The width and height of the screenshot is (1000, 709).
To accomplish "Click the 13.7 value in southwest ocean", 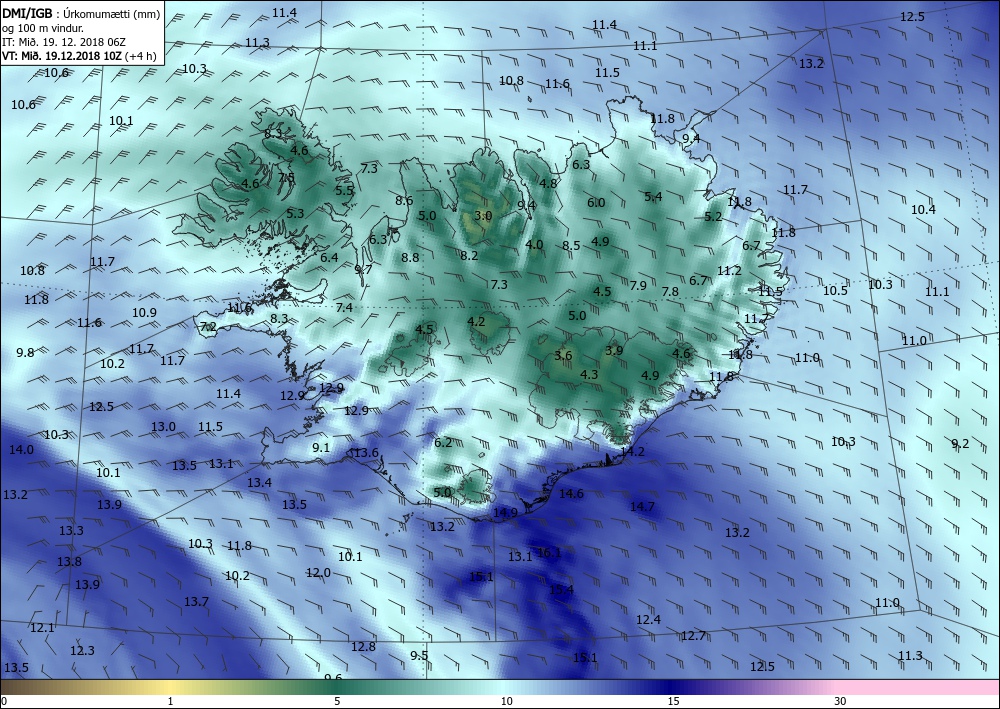I will (196, 601).
